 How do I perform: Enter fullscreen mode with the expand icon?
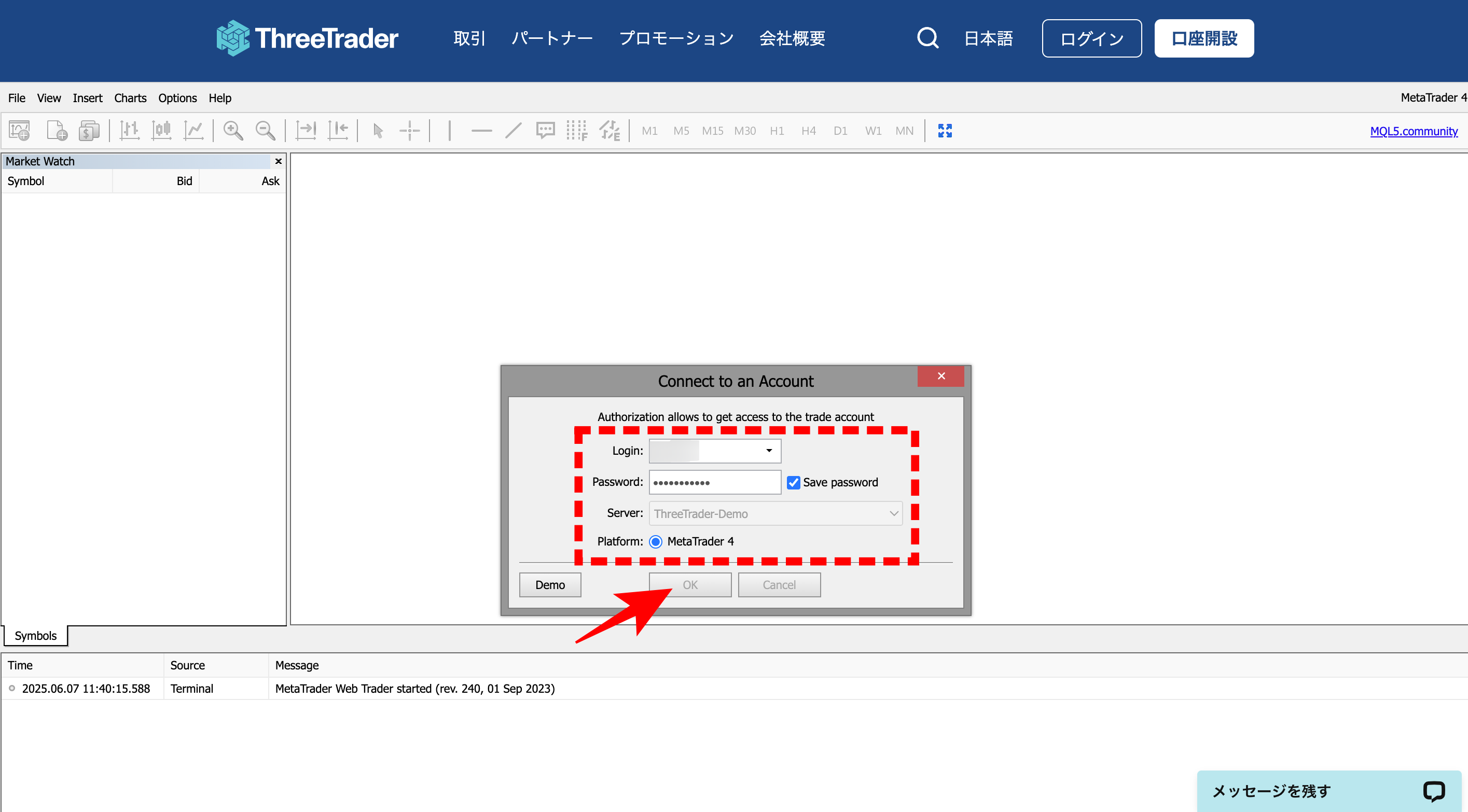click(x=944, y=131)
